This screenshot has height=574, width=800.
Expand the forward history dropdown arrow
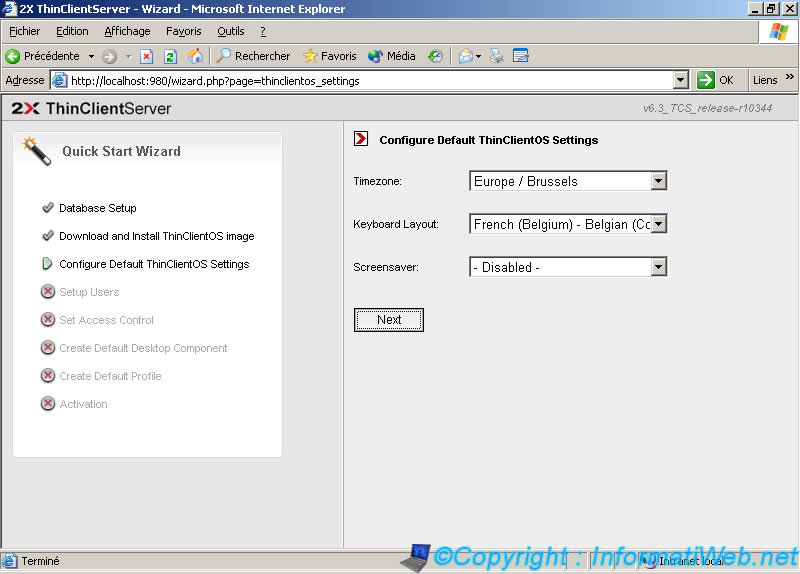(x=129, y=56)
